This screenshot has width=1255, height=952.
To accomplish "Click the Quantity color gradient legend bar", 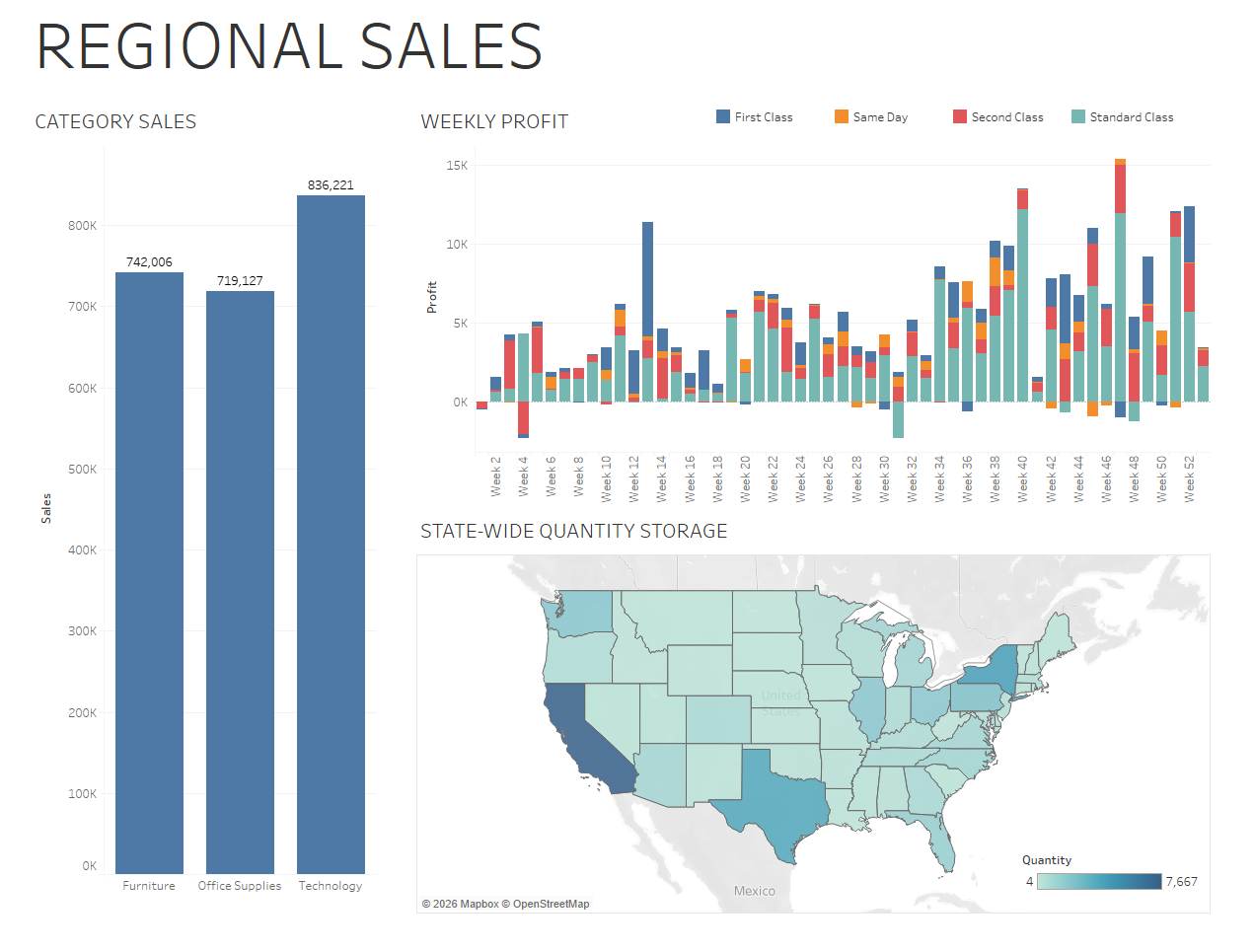I will click(x=1099, y=882).
